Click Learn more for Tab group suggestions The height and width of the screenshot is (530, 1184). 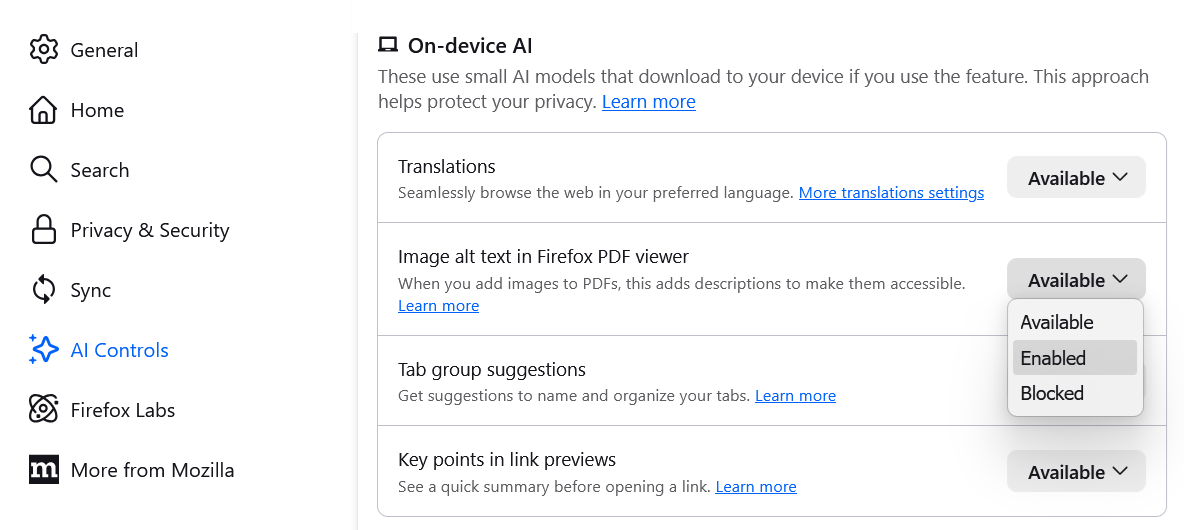(795, 396)
